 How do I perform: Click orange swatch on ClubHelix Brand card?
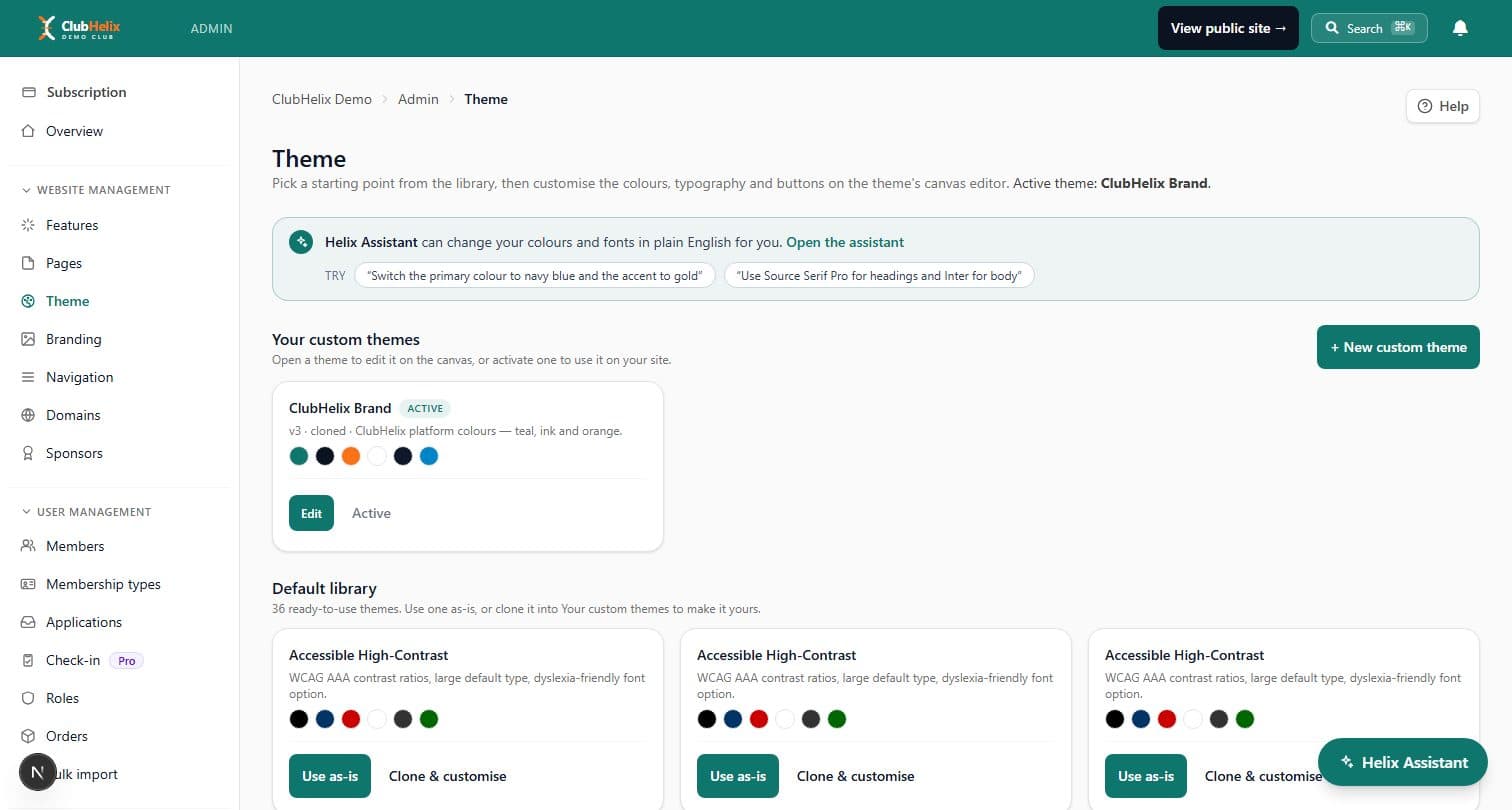point(350,456)
